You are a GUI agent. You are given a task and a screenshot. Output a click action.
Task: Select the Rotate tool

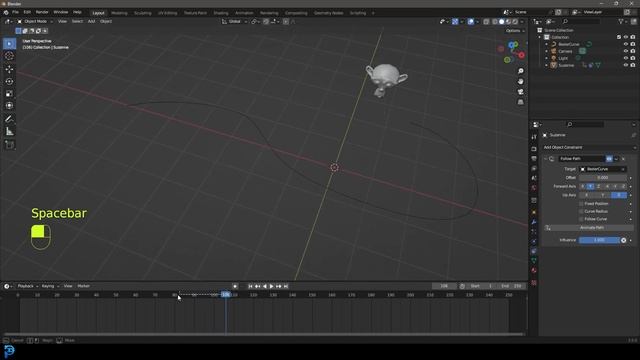9,81
